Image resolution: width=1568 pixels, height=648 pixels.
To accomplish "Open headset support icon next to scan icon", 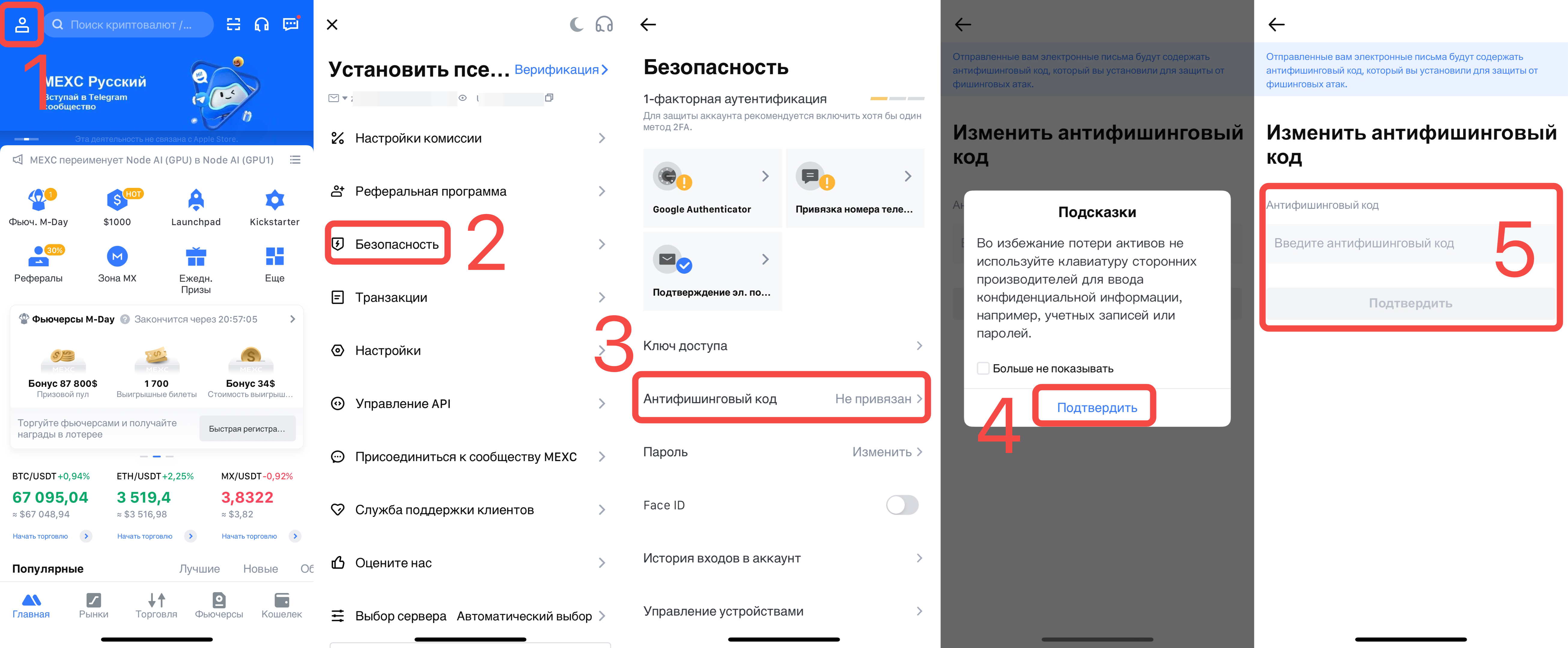I will (x=262, y=24).
